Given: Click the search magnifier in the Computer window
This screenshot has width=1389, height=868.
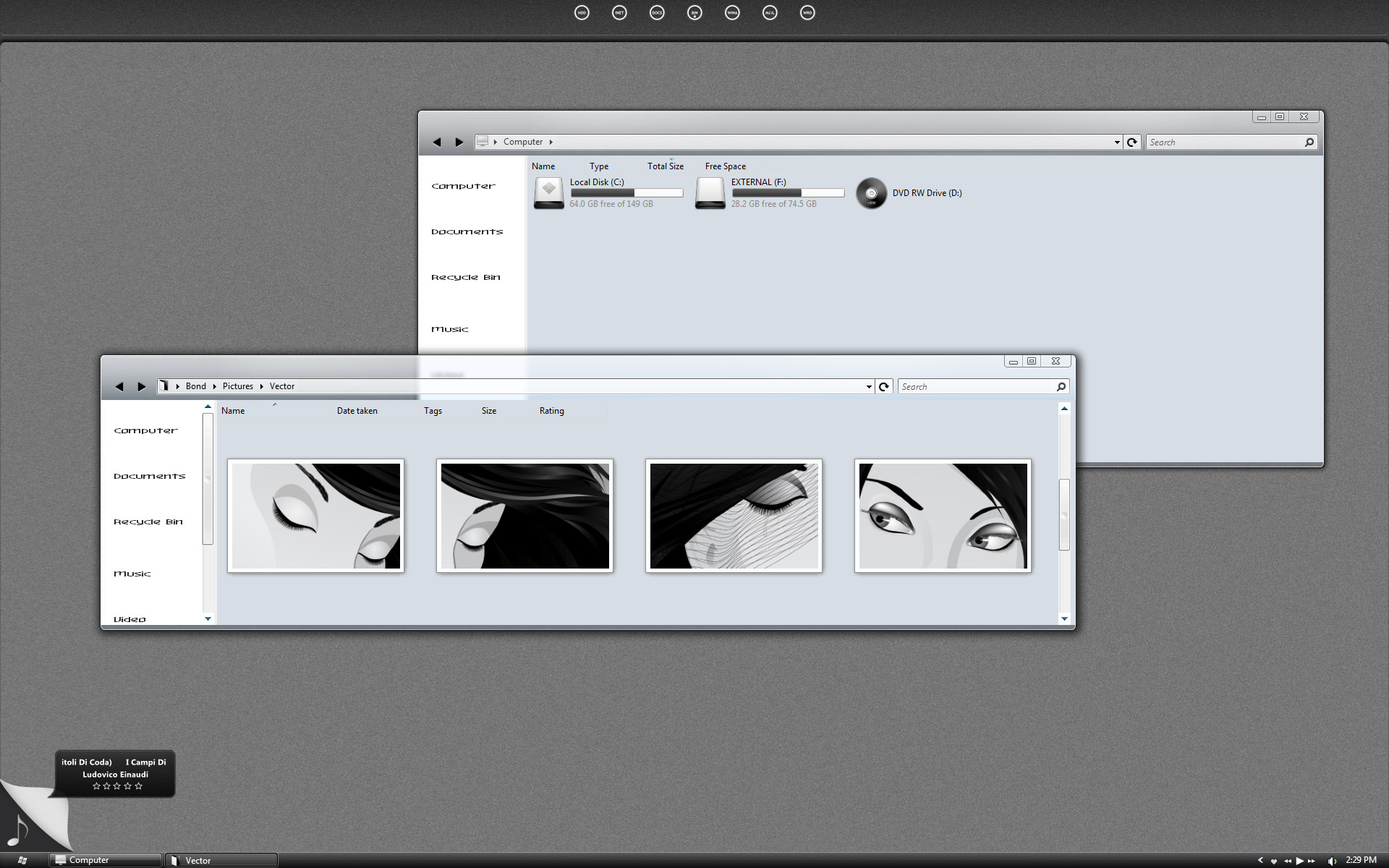Looking at the screenshot, I should pos(1309,142).
